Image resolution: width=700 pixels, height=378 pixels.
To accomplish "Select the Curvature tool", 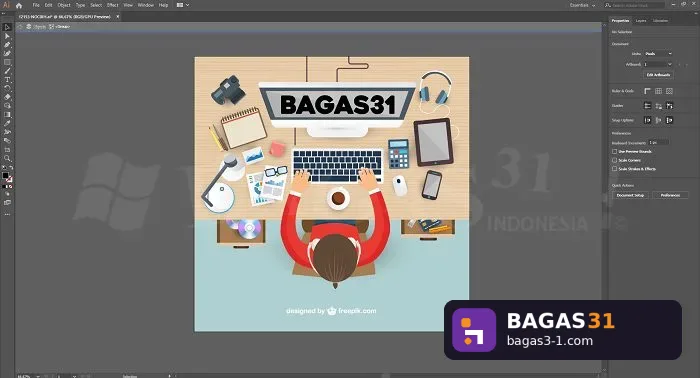I will point(7,54).
